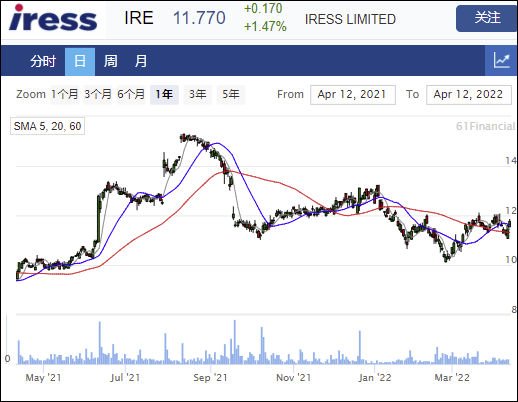Edit the From date field Apr 12, 2021

[x=353, y=95]
